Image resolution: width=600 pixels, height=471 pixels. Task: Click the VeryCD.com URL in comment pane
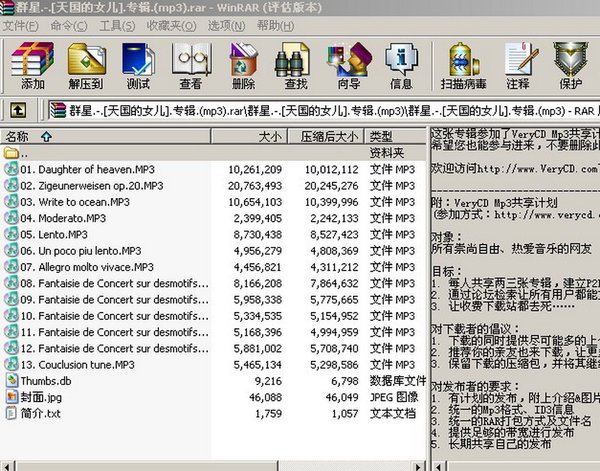[x=537, y=168]
